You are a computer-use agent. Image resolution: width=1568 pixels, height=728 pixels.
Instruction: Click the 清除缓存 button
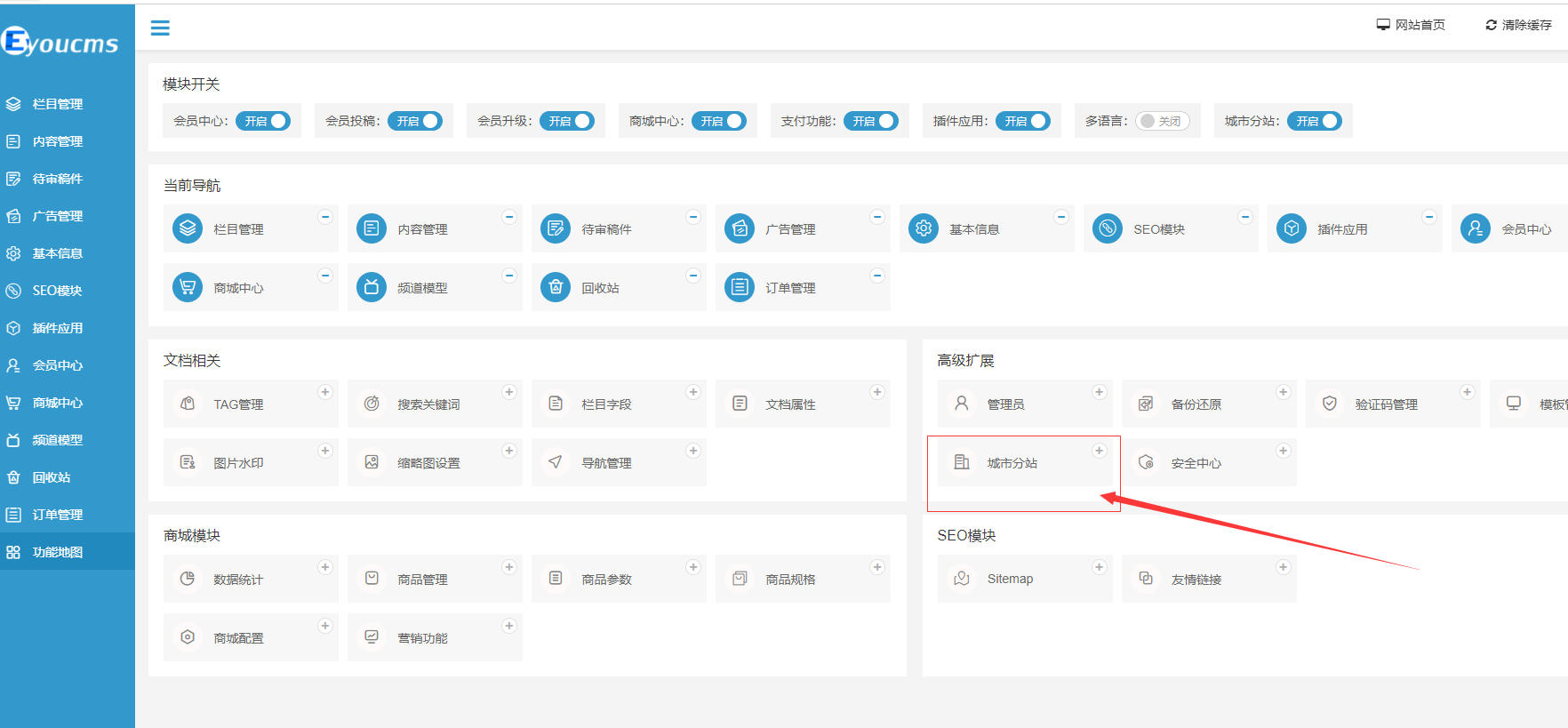(x=1518, y=25)
